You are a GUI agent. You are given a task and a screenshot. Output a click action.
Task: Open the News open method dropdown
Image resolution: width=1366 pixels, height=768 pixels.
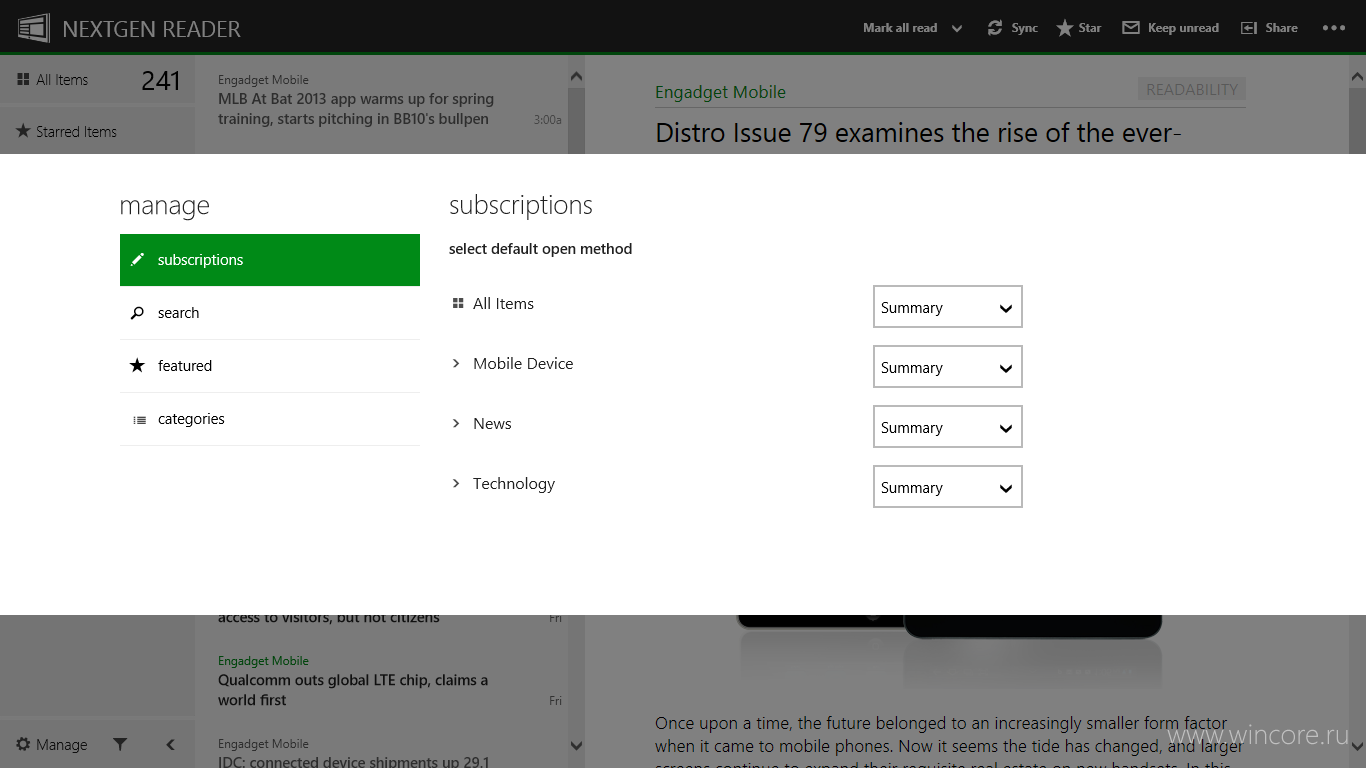pos(948,427)
